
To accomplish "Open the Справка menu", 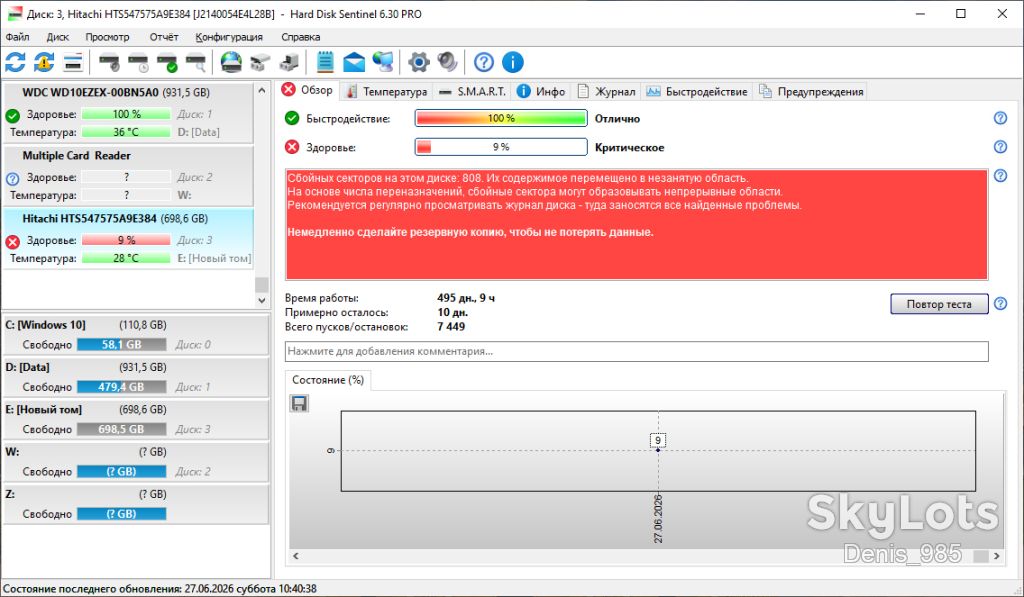I will (300, 37).
